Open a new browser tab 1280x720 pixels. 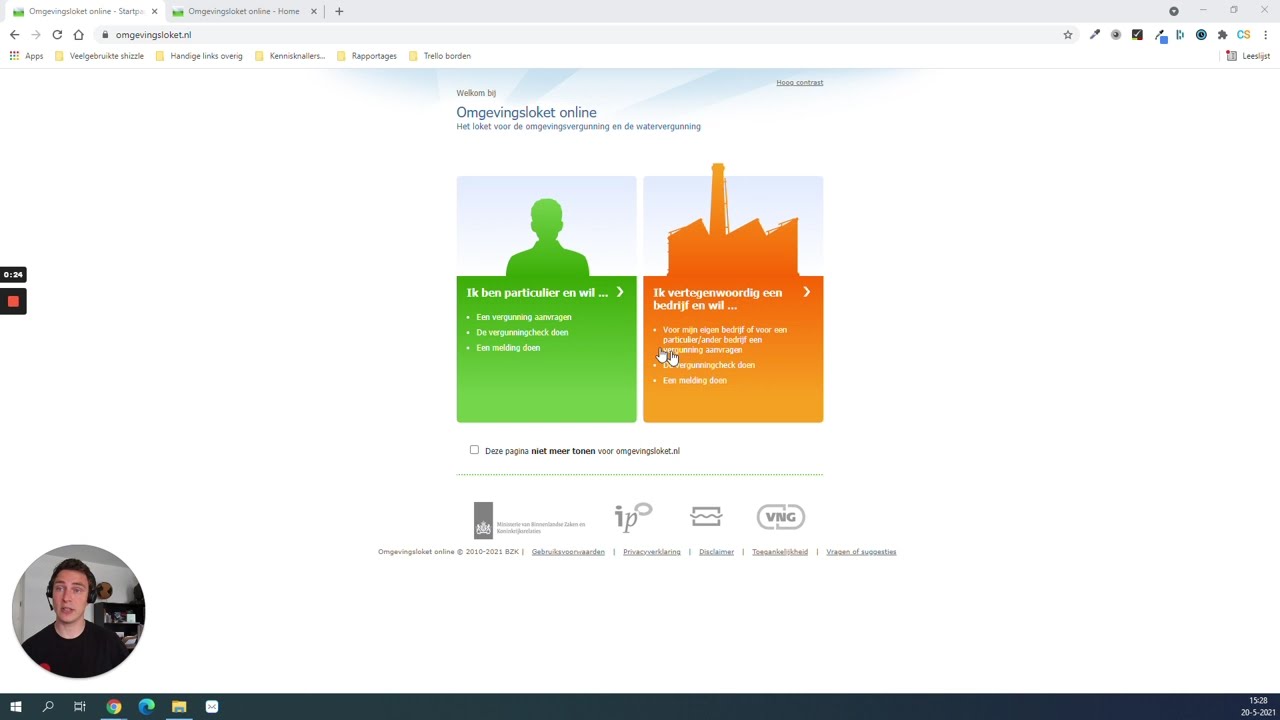[339, 11]
